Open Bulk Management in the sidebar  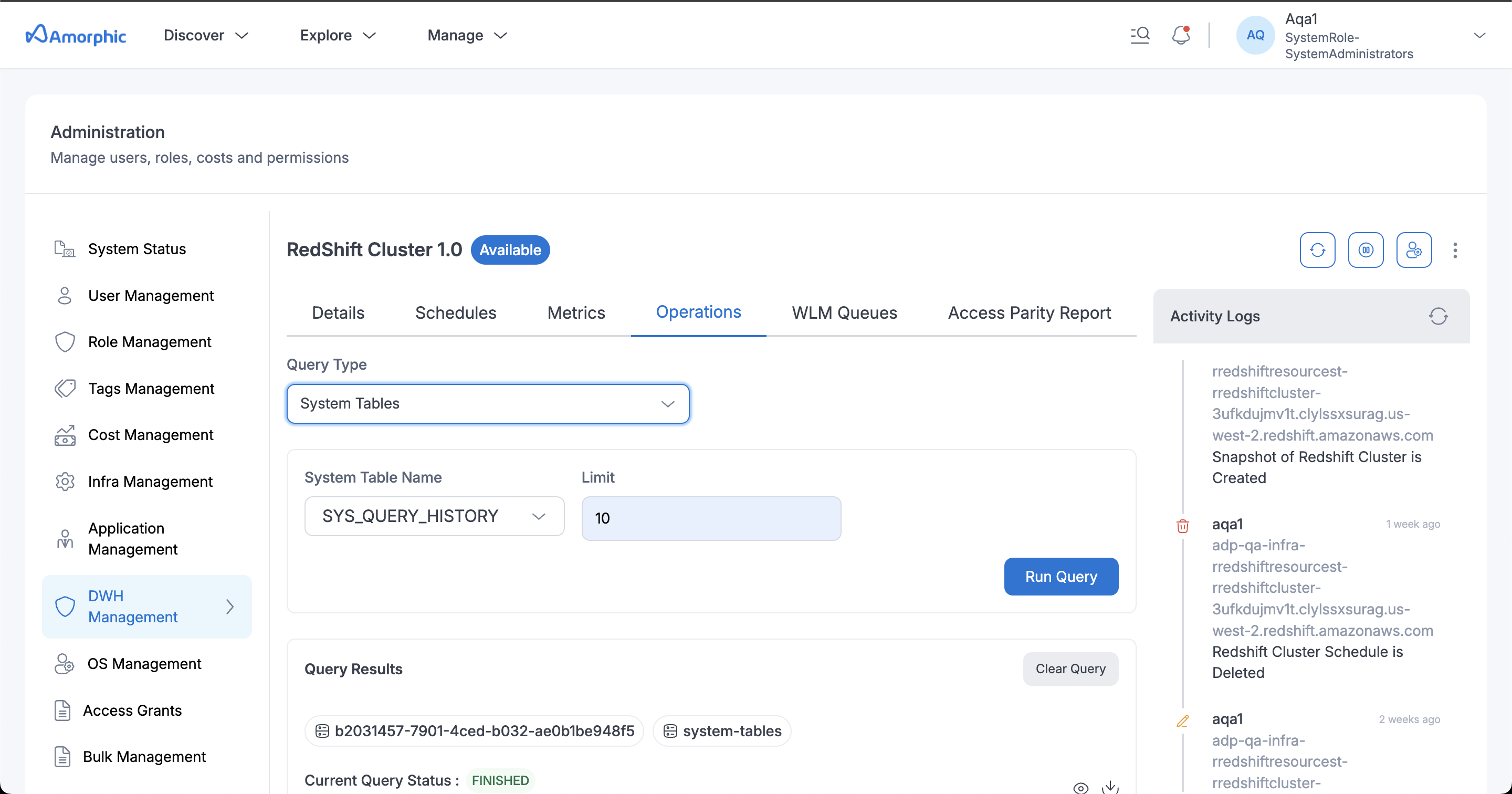(x=144, y=756)
